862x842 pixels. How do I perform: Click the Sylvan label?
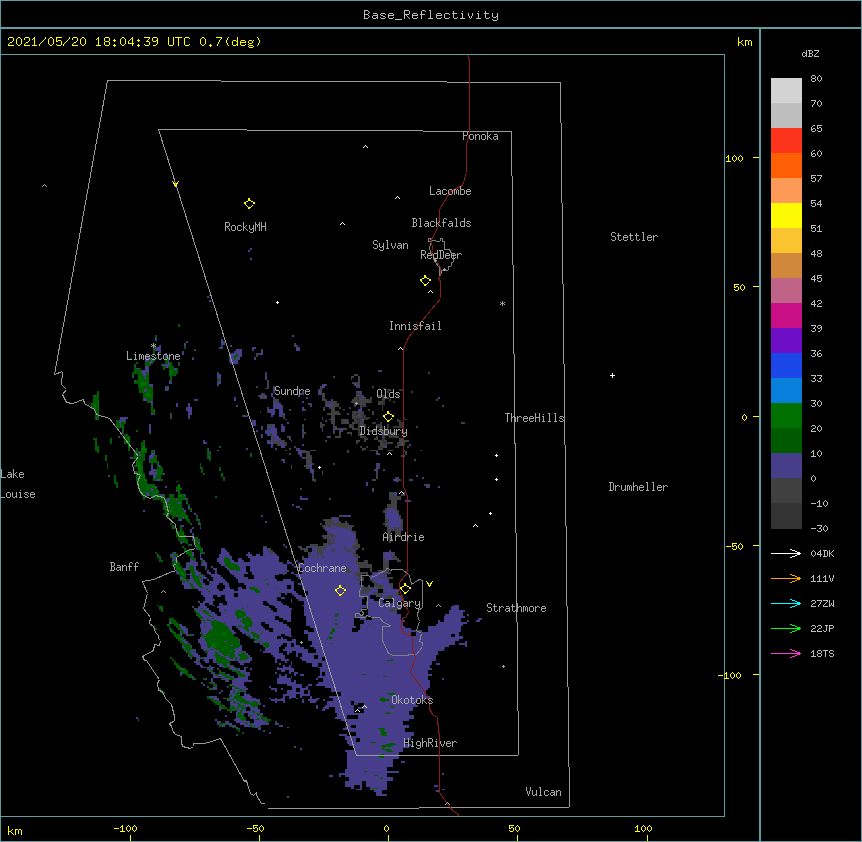point(390,245)
